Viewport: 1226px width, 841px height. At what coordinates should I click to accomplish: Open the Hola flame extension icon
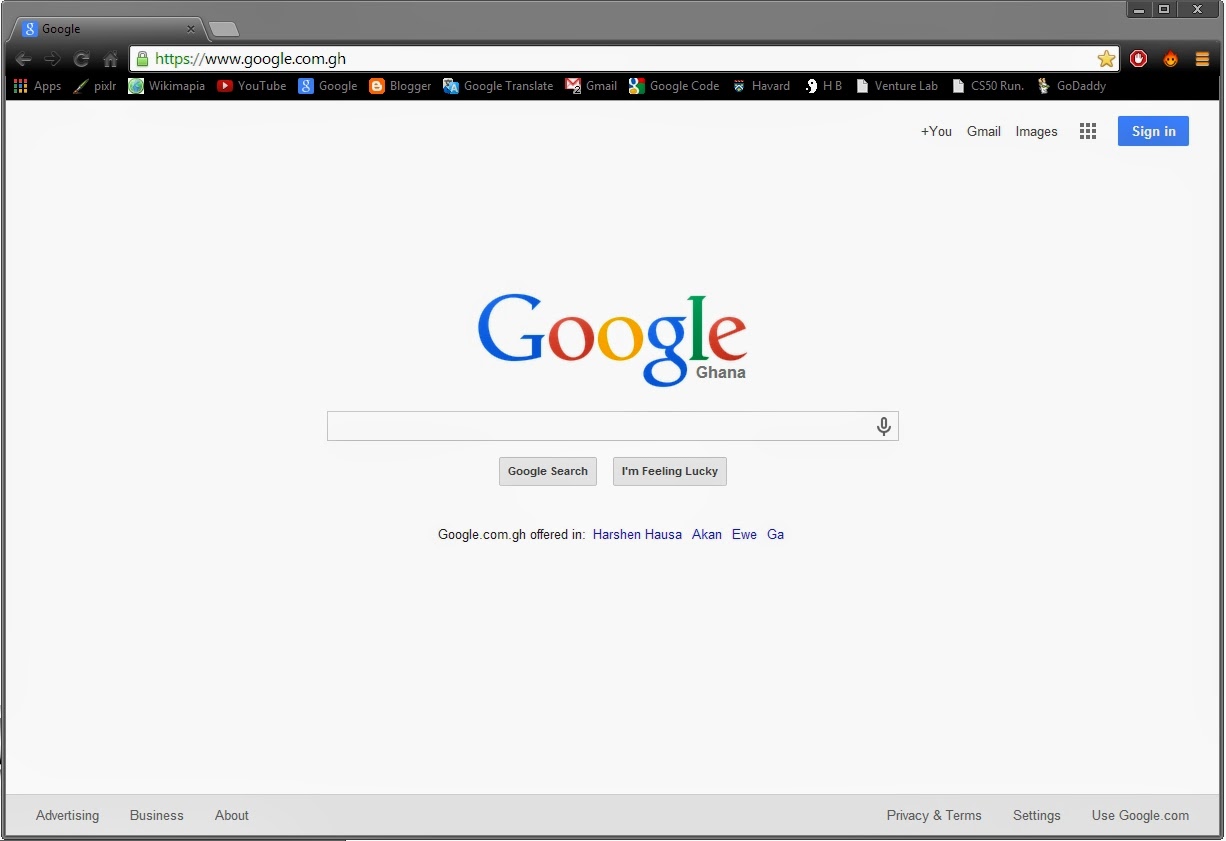click(x=1170, y=59)
